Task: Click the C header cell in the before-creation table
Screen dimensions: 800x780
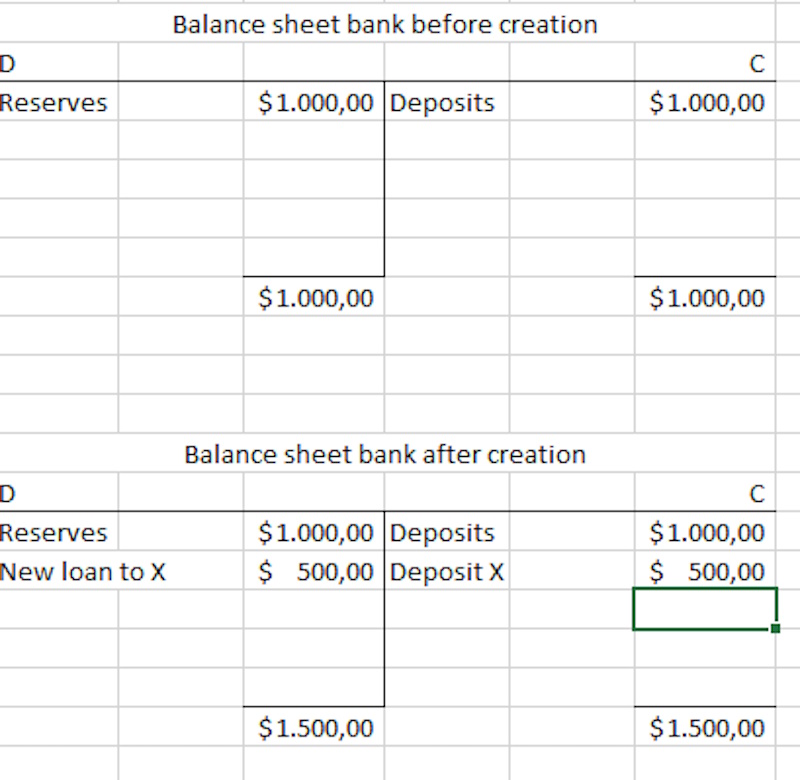Action: click(705, 64)
